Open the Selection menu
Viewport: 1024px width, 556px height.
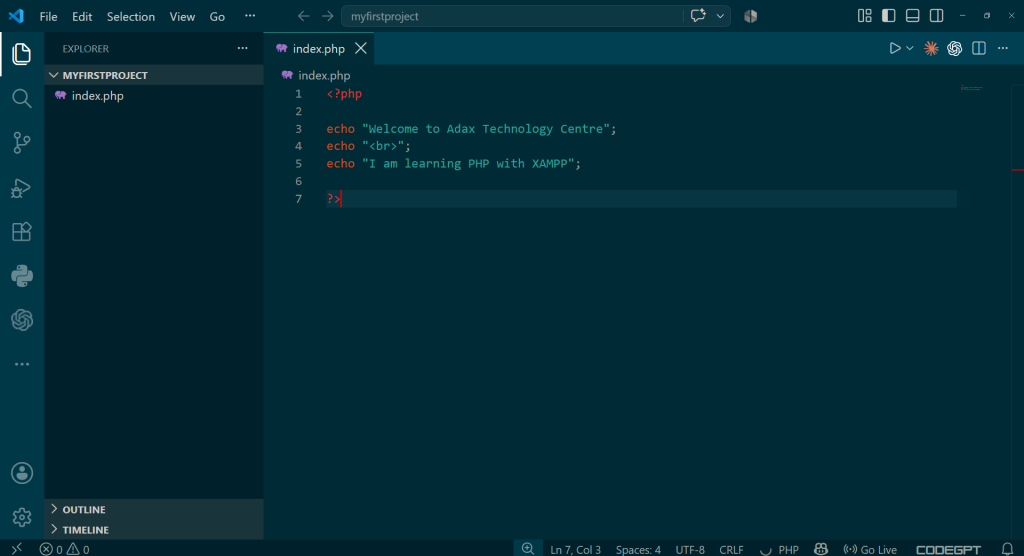131,16
